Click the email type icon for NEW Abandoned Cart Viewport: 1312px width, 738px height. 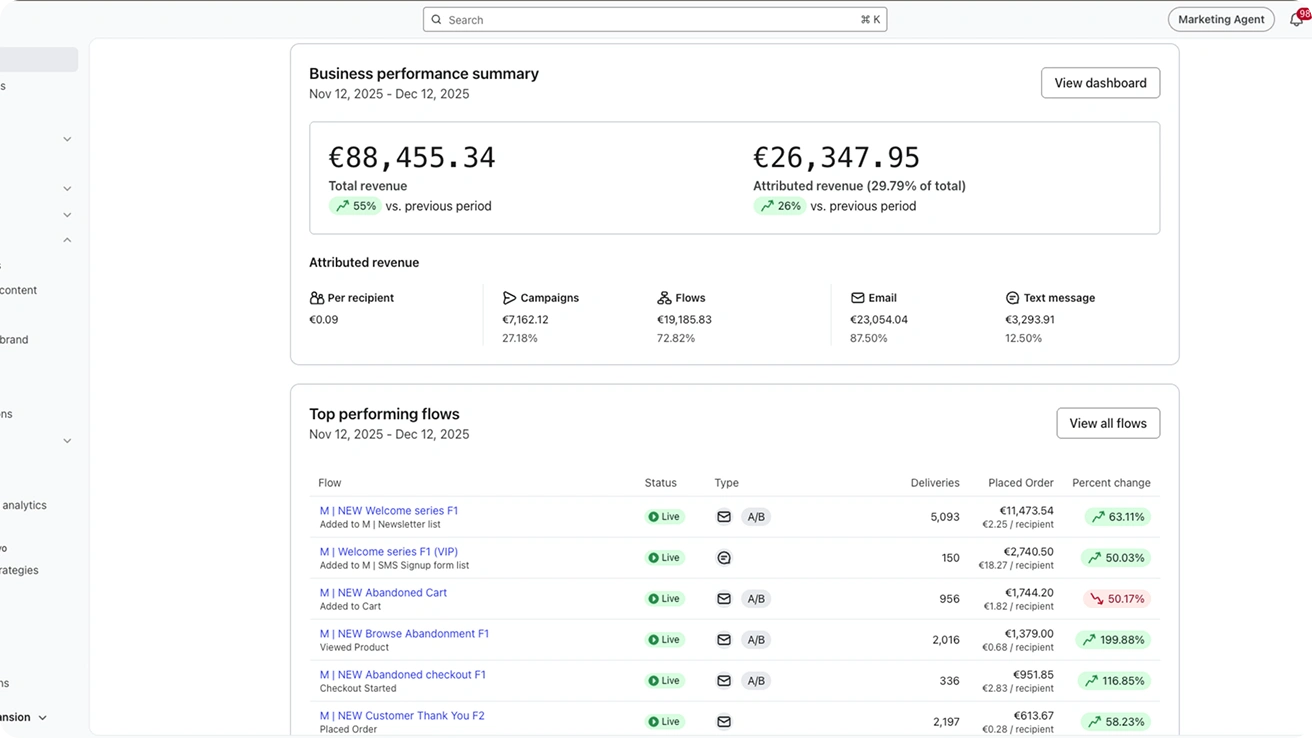[x=724, y=599]
